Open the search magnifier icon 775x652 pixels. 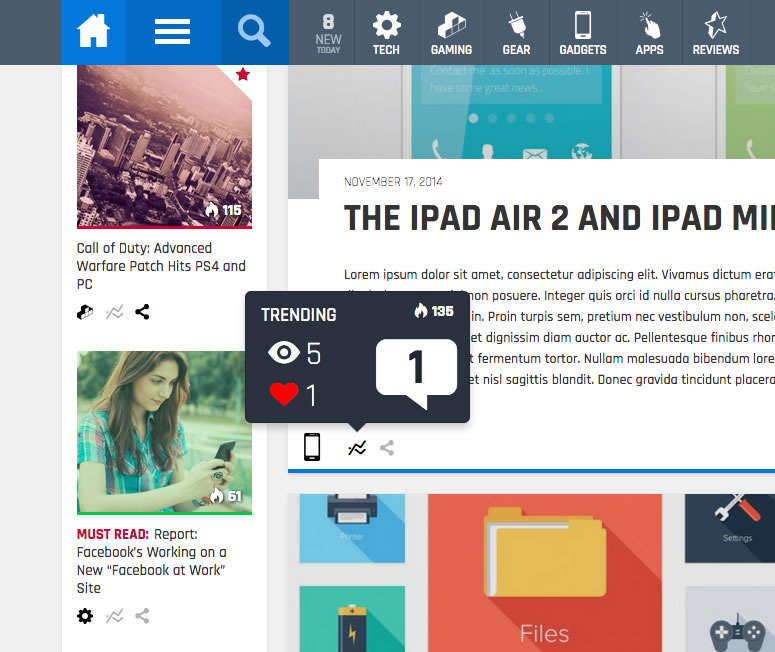click(x=254, y=32)
